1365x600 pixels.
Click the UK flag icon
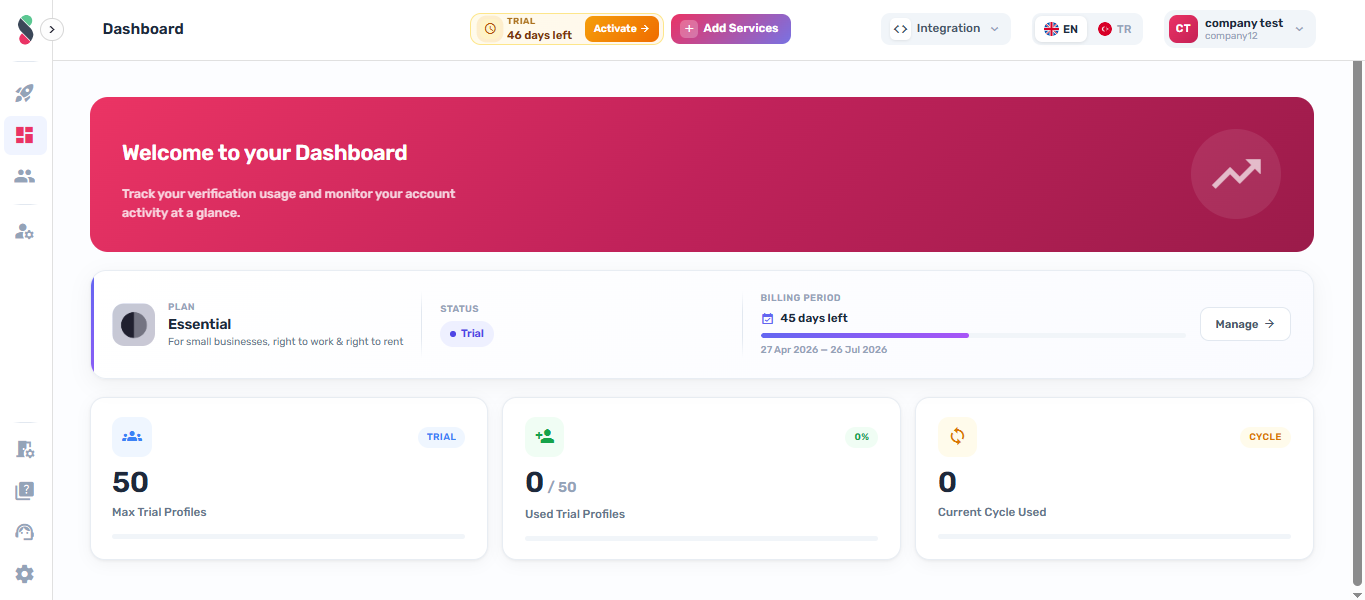1051,29
